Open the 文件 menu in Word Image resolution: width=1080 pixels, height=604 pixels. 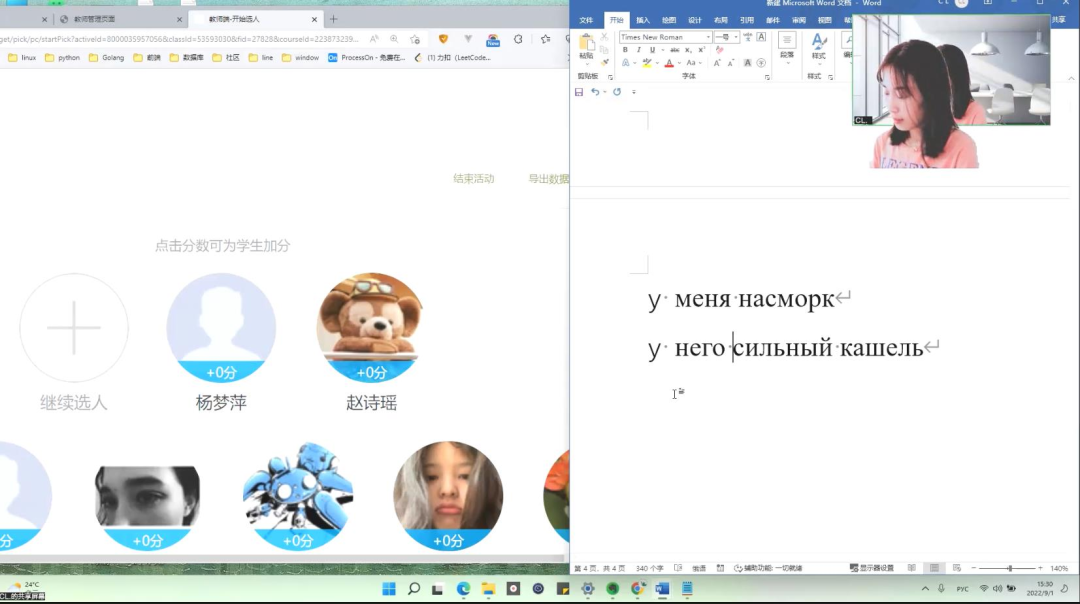point(586,20)
